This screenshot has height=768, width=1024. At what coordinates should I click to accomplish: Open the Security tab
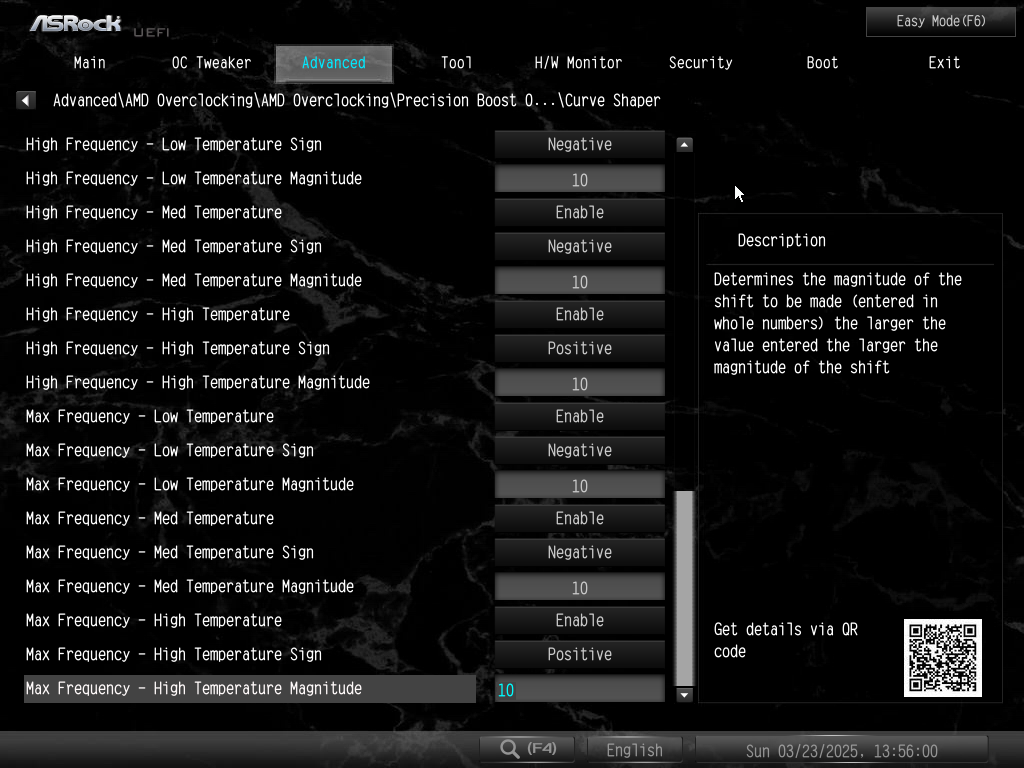point(700,63)
